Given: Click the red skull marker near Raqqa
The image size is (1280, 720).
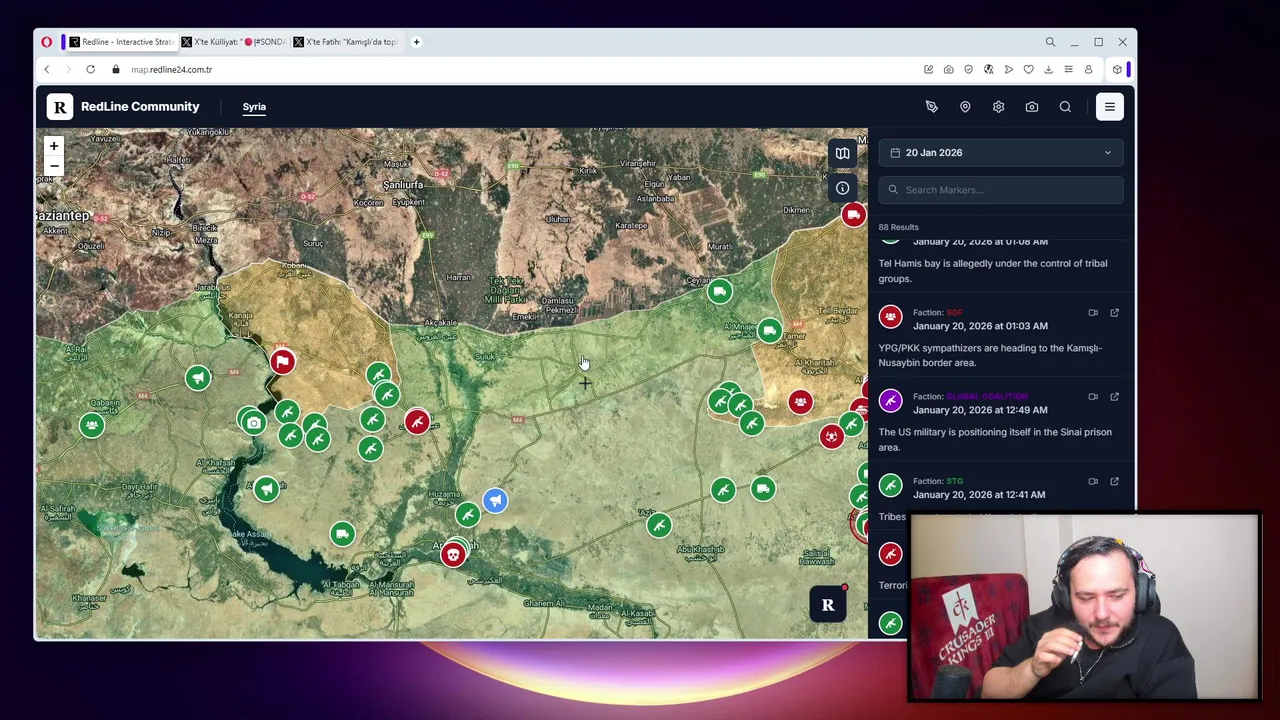Looking at the screenshot, I should [x=453, y=554].
